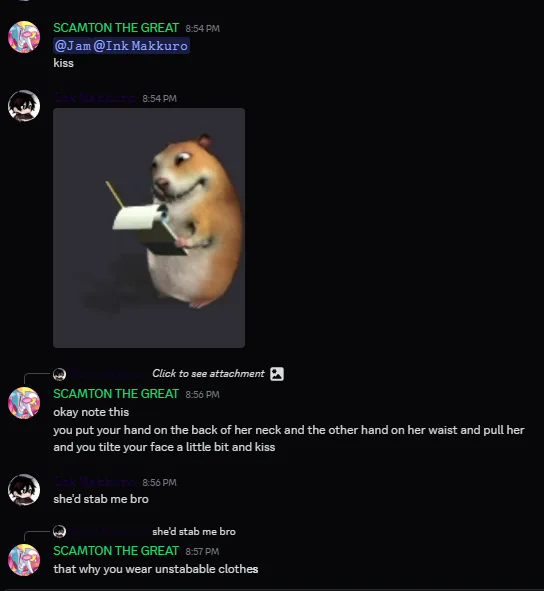Image resolution: width=544 pixels, height=591 pixels.
Task: Open the hamster writing notes GIF
Action: [x=149, y=228]
